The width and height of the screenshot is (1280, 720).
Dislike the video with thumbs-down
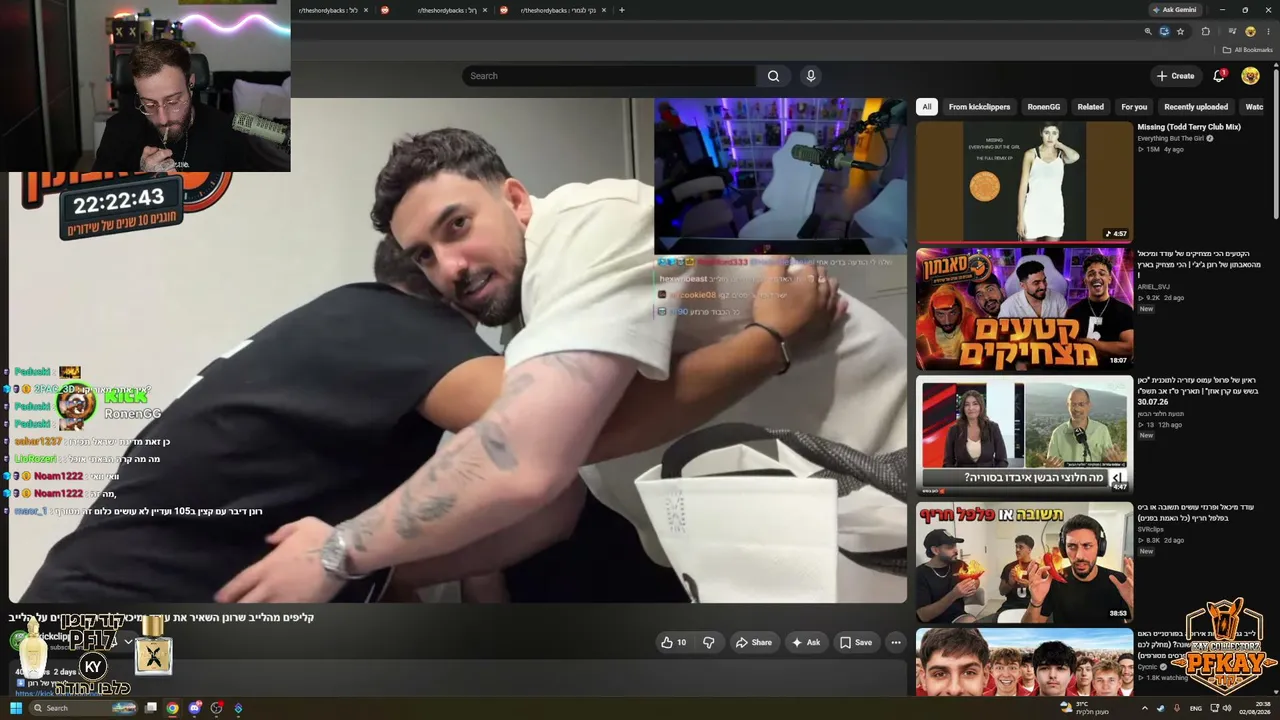(709, 642)
